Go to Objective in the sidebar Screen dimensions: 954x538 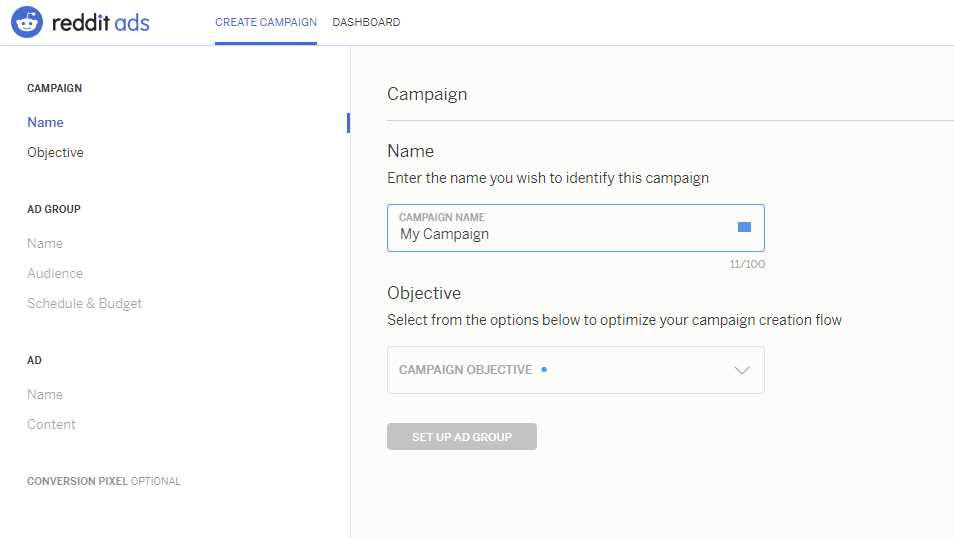pos(55,153)
